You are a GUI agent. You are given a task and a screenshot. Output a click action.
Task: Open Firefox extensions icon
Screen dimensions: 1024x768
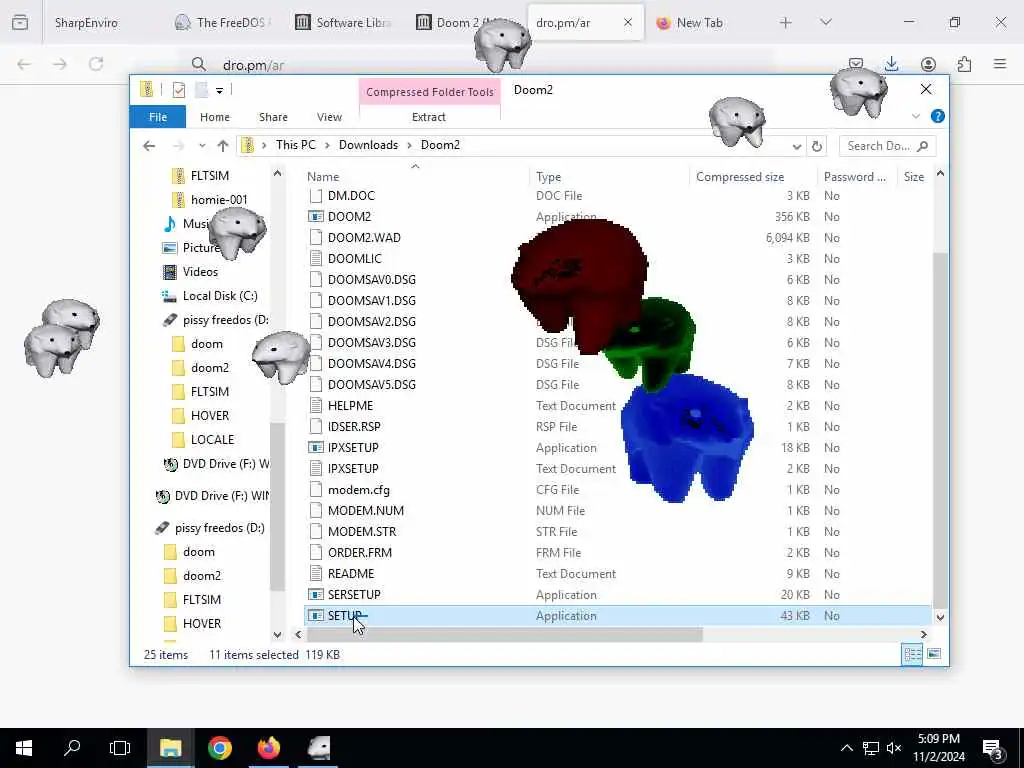click(964, 64)
